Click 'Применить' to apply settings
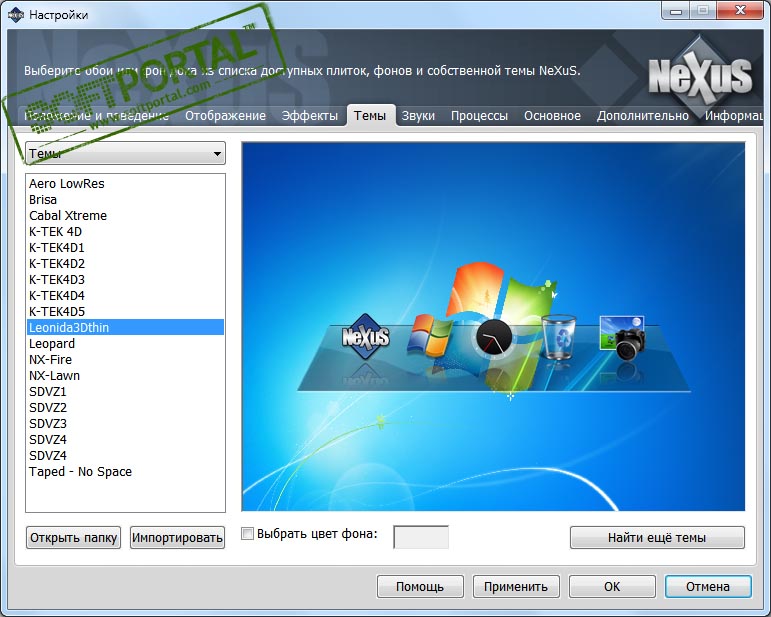This screenshot has height=617, width=771. pos(516,587)
